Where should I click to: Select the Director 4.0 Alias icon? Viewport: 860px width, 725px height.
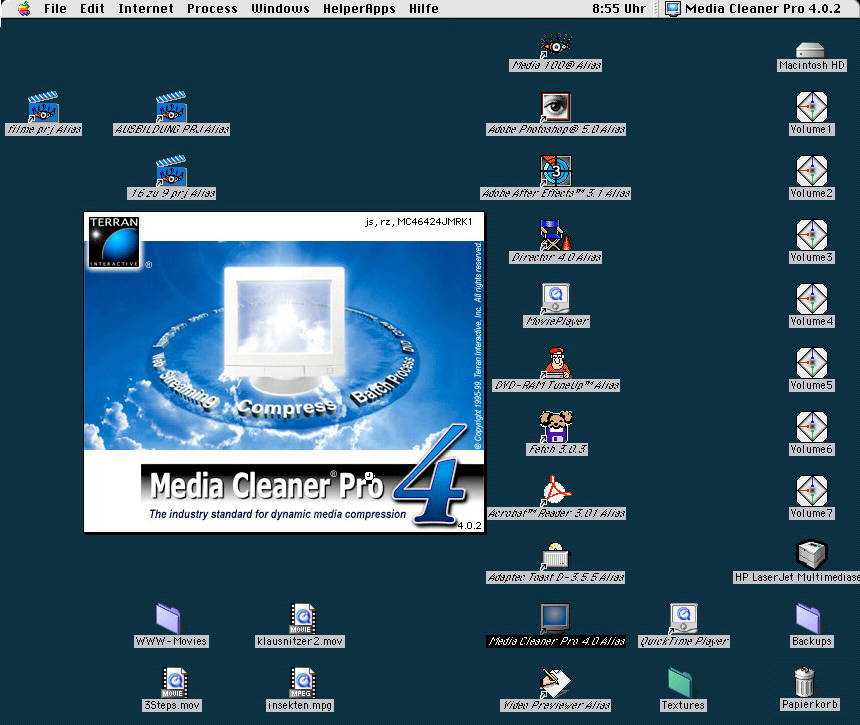point(556,235)
